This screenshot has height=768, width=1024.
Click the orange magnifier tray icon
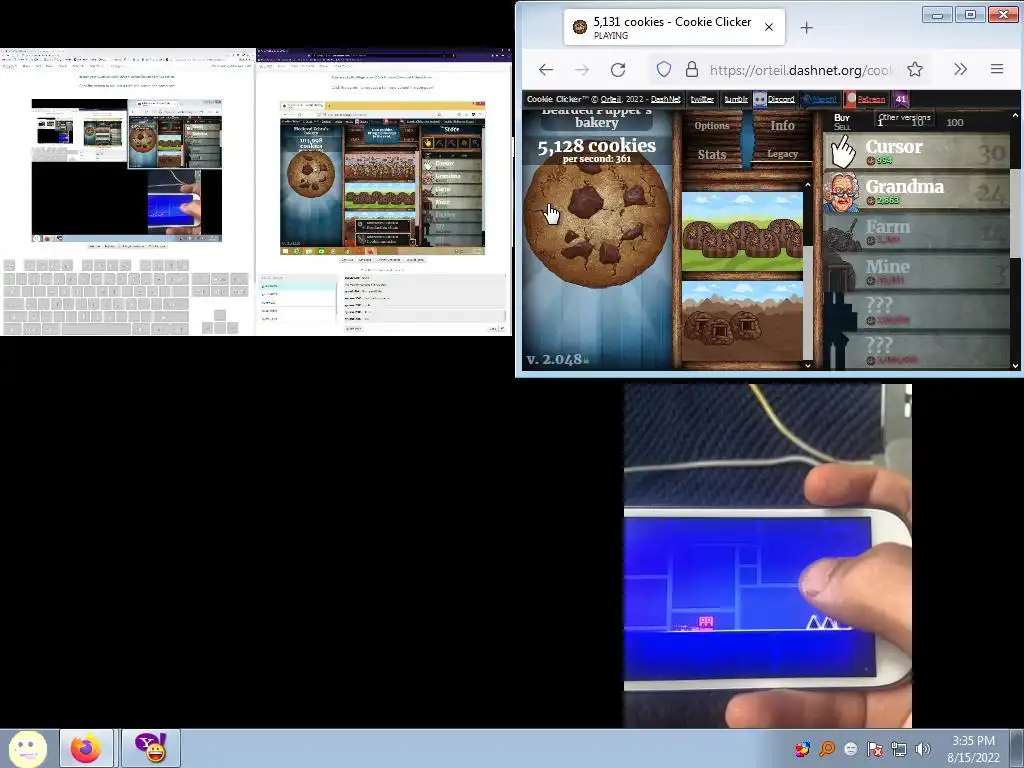(826, 749)
